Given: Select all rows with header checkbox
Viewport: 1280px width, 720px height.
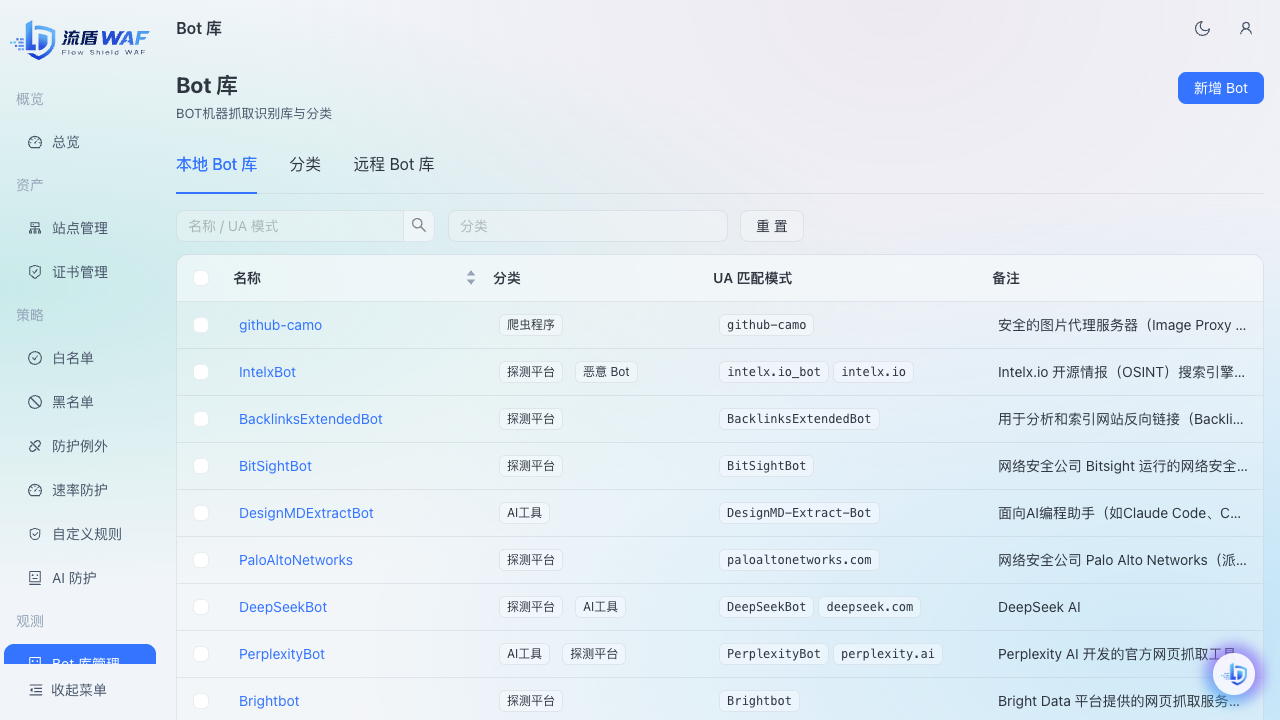Looking at the screenshot, I should 201,278.
